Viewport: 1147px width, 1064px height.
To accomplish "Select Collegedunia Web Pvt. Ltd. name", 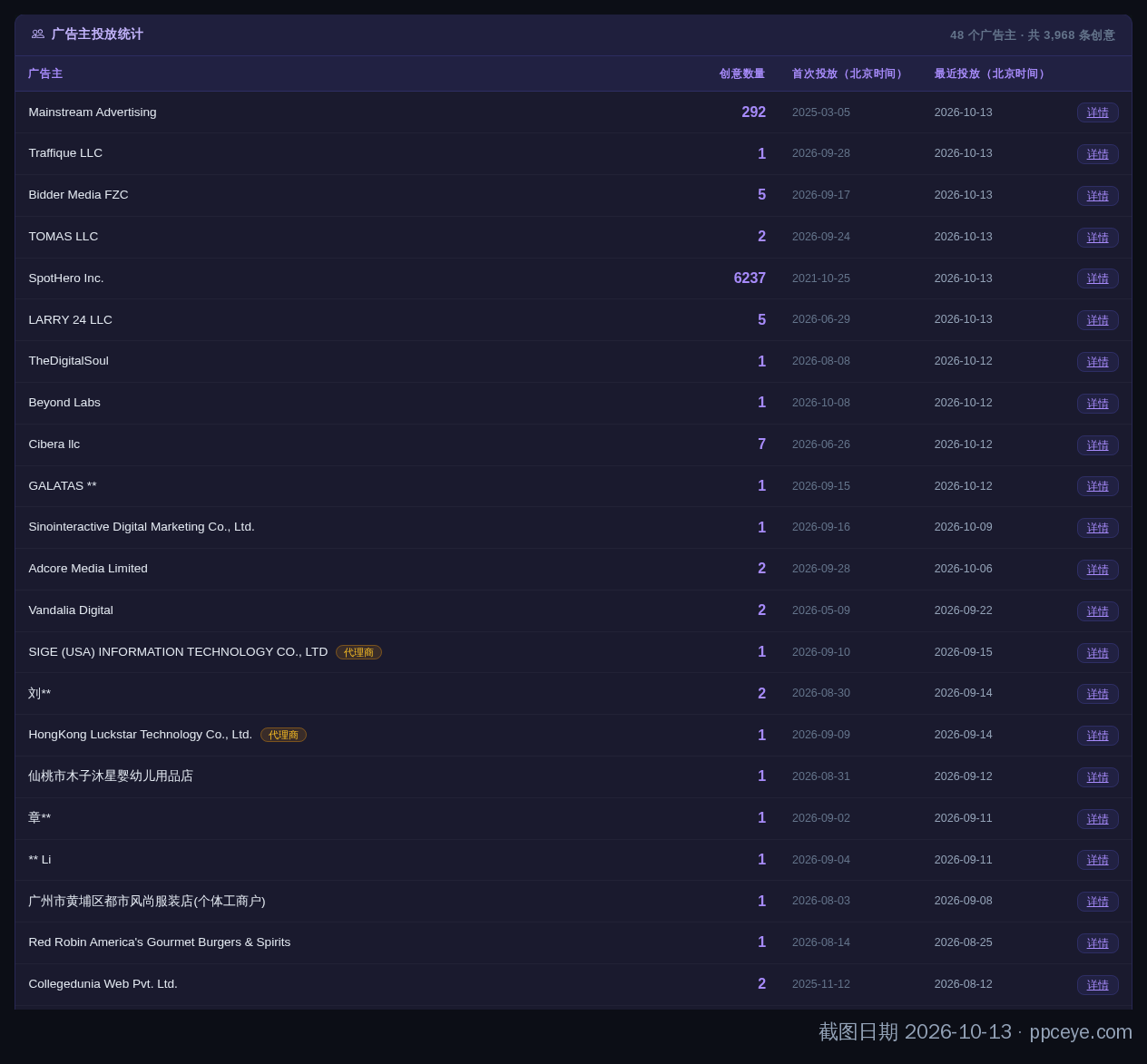I will pyautogui.click(x=103, y=984).
